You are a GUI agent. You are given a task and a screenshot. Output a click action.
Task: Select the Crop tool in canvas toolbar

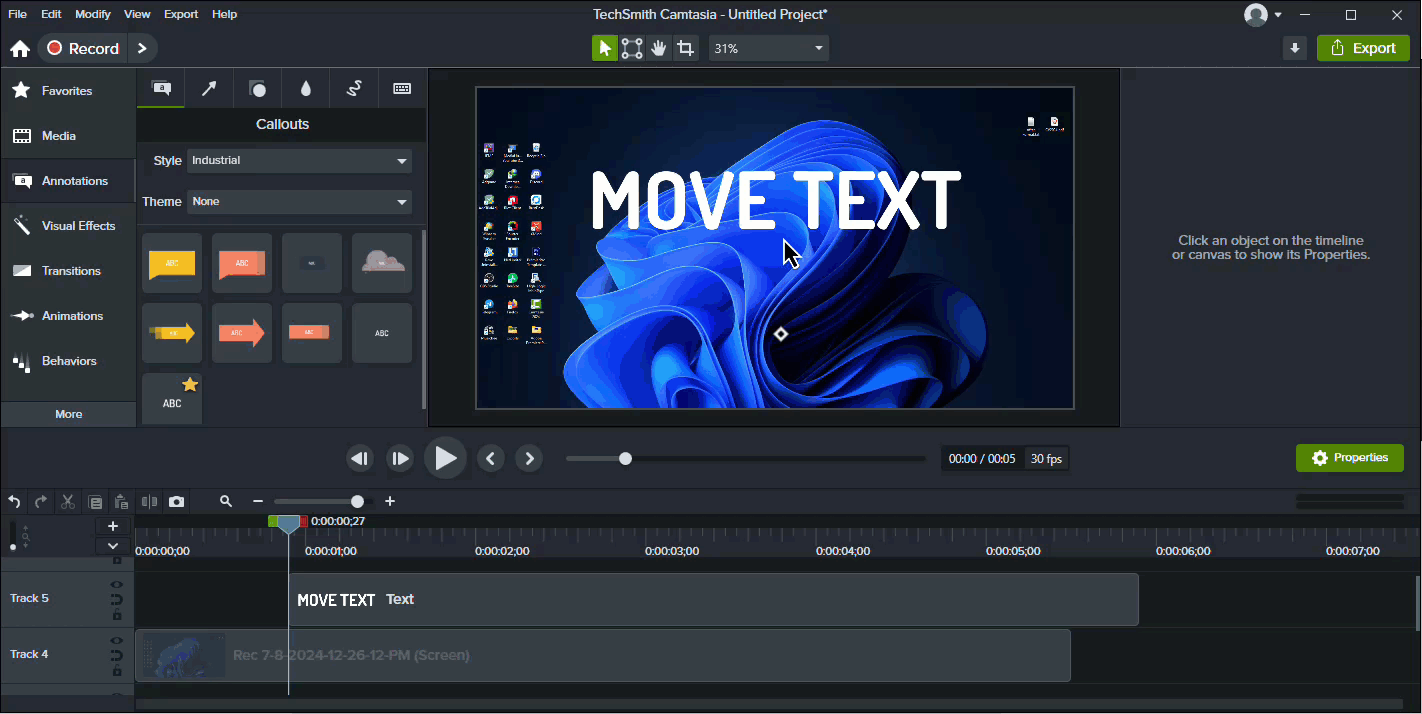point(685,48)
